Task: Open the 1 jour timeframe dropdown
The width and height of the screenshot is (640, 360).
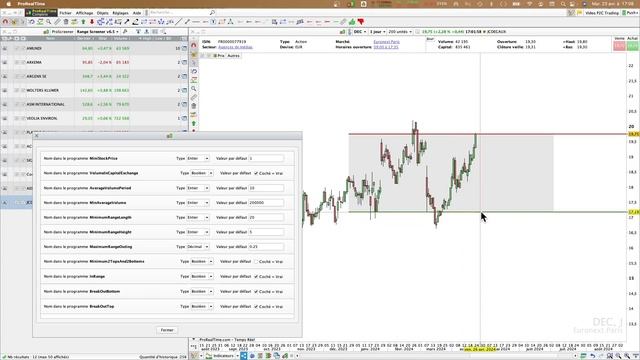Action: pyautogui.click(x=377, y=31)
